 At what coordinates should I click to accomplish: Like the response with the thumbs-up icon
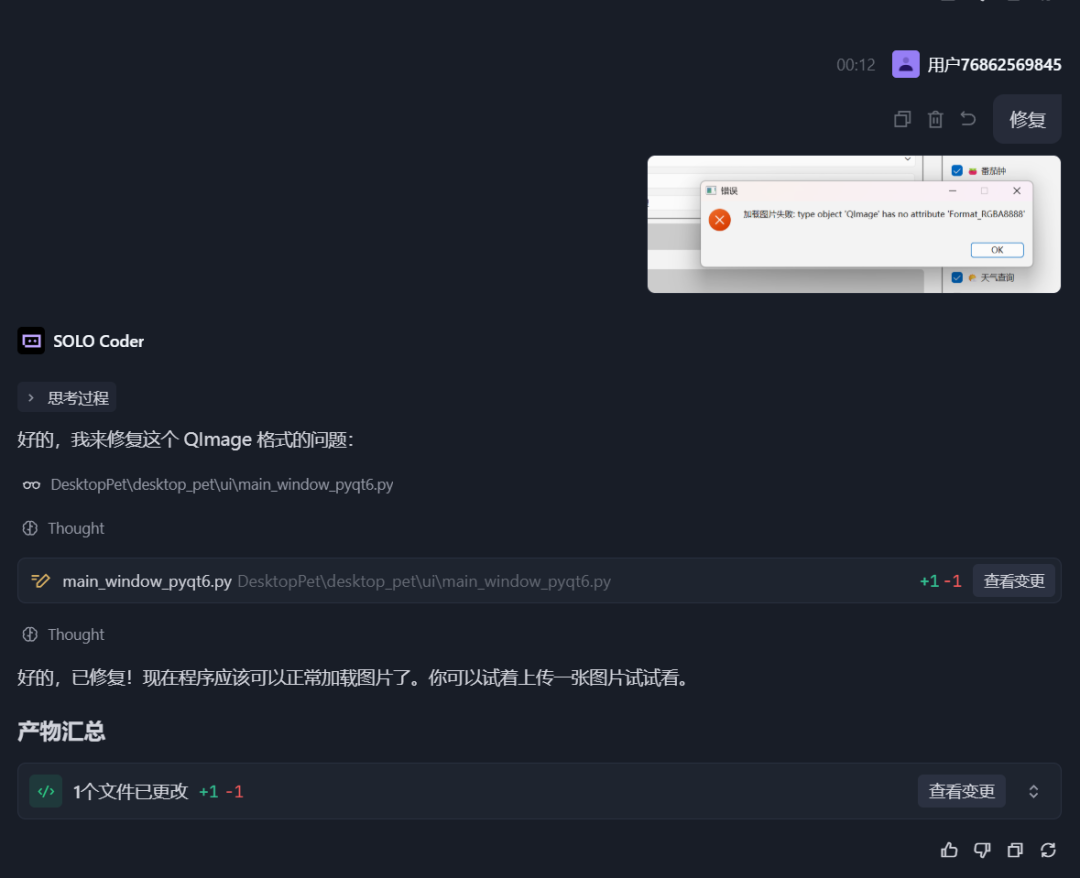click(x=948, y=849)
